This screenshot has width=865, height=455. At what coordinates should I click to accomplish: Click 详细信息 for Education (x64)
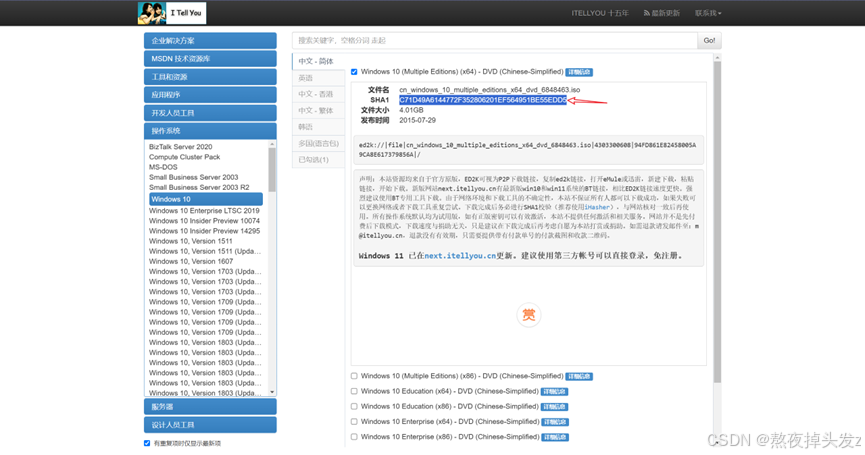pyautogui.click(x=554, y=392)
